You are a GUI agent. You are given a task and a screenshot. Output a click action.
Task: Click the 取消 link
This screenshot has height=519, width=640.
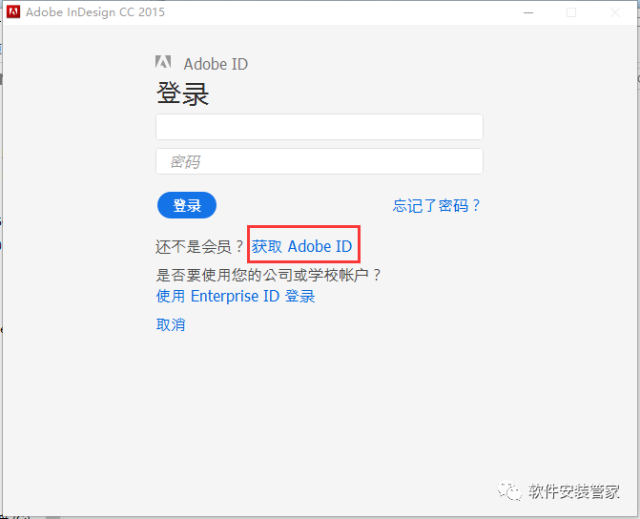coord(170,324)
